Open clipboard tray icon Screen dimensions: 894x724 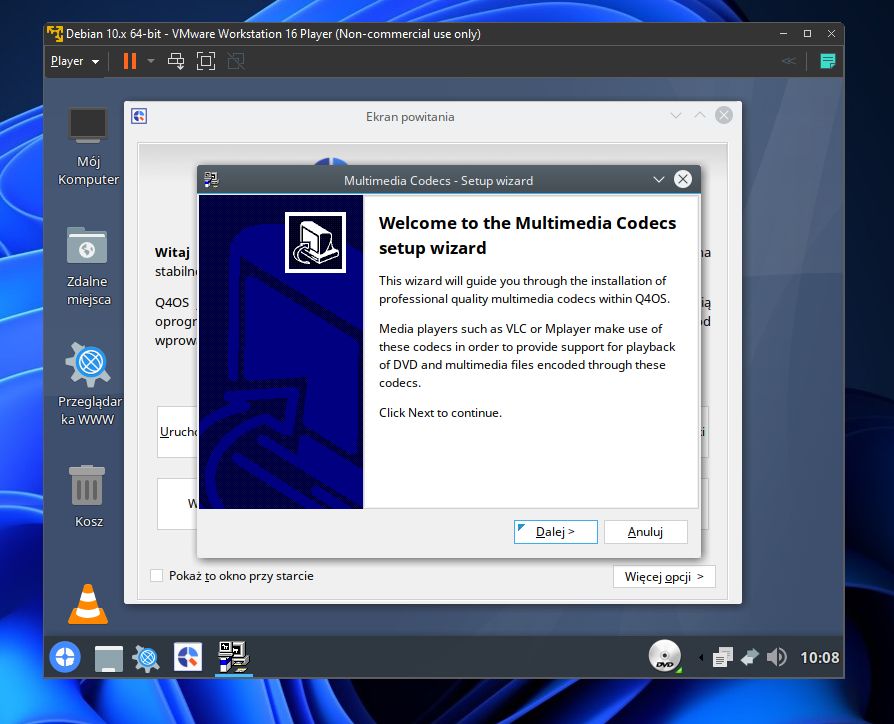click(722, 657)
